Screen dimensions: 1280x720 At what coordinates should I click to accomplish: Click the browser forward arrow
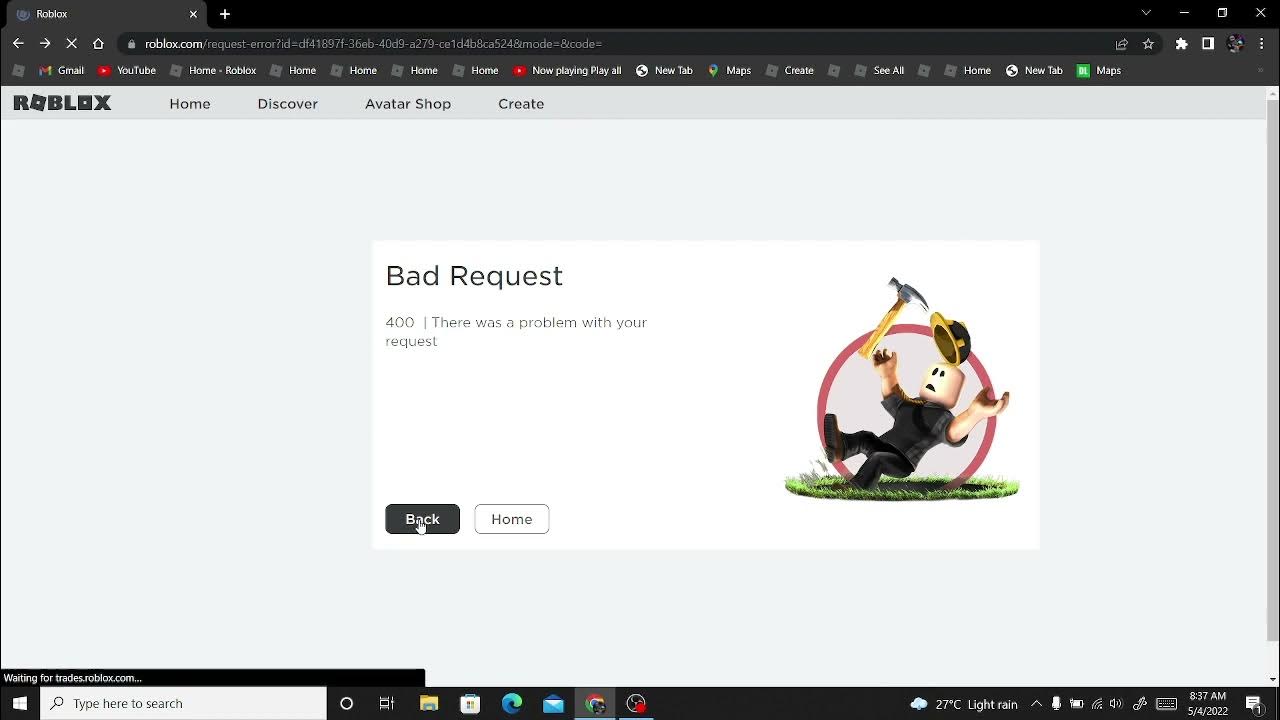pyautogui.click(x=45, y=43)
